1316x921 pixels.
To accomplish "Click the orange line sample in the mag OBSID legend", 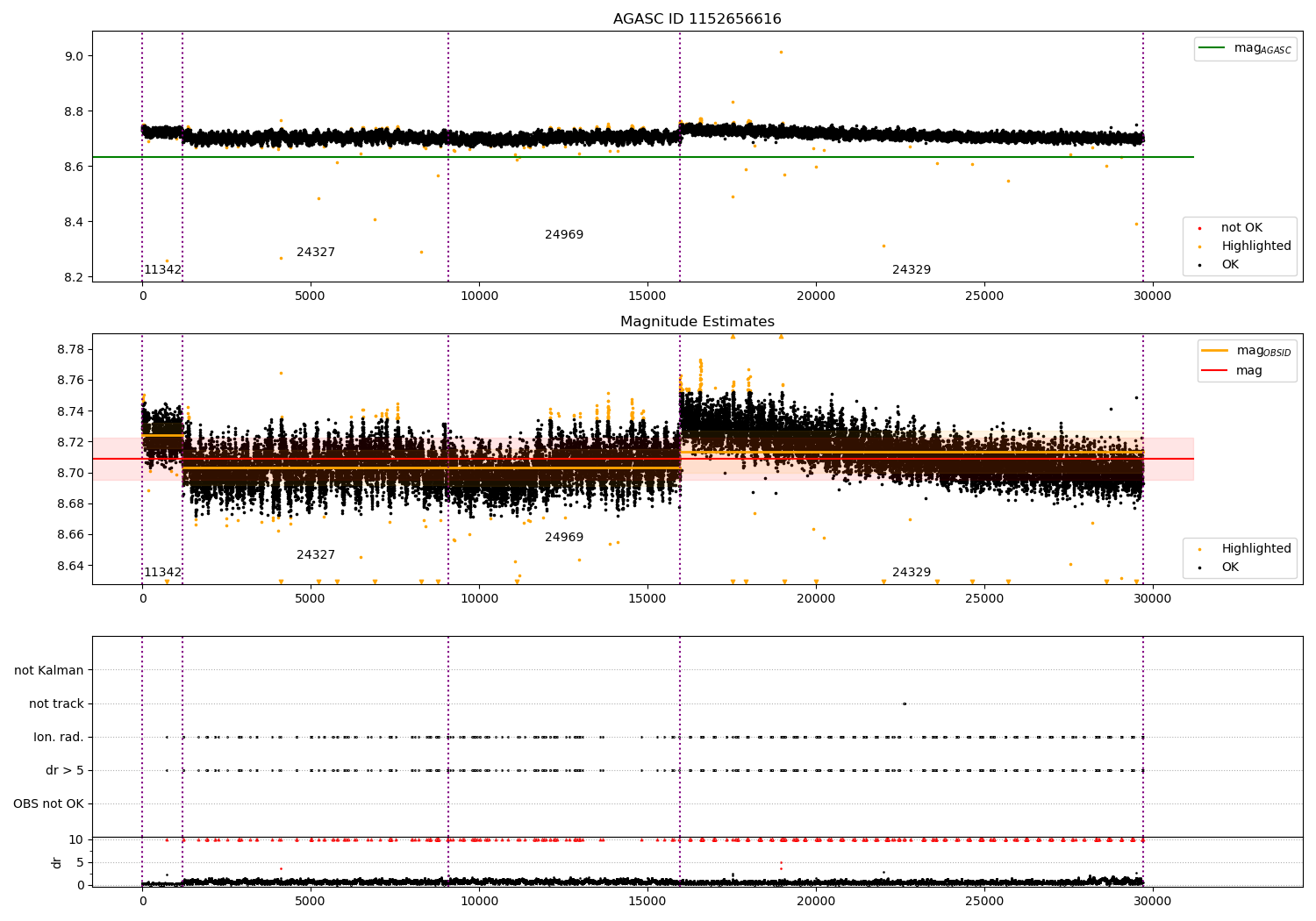I will (x=1215, y=351).
